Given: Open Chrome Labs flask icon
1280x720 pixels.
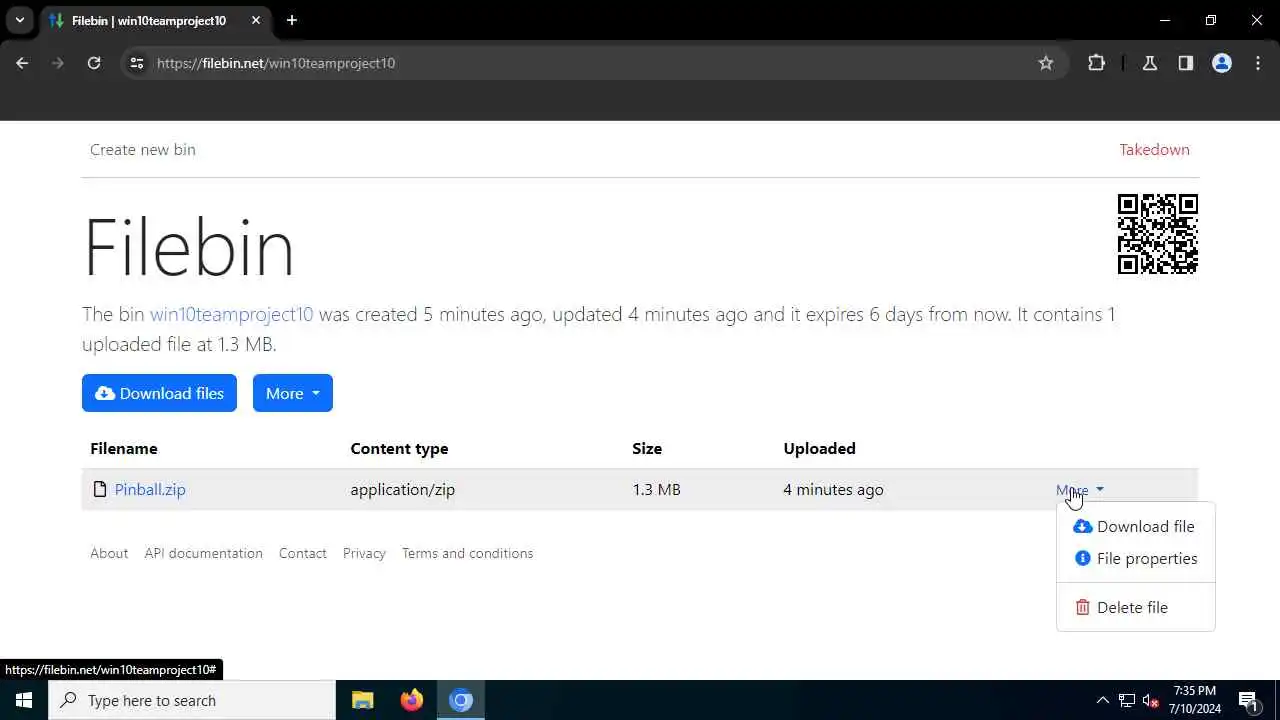Looking at the screenshot, I should [1150, 63].
